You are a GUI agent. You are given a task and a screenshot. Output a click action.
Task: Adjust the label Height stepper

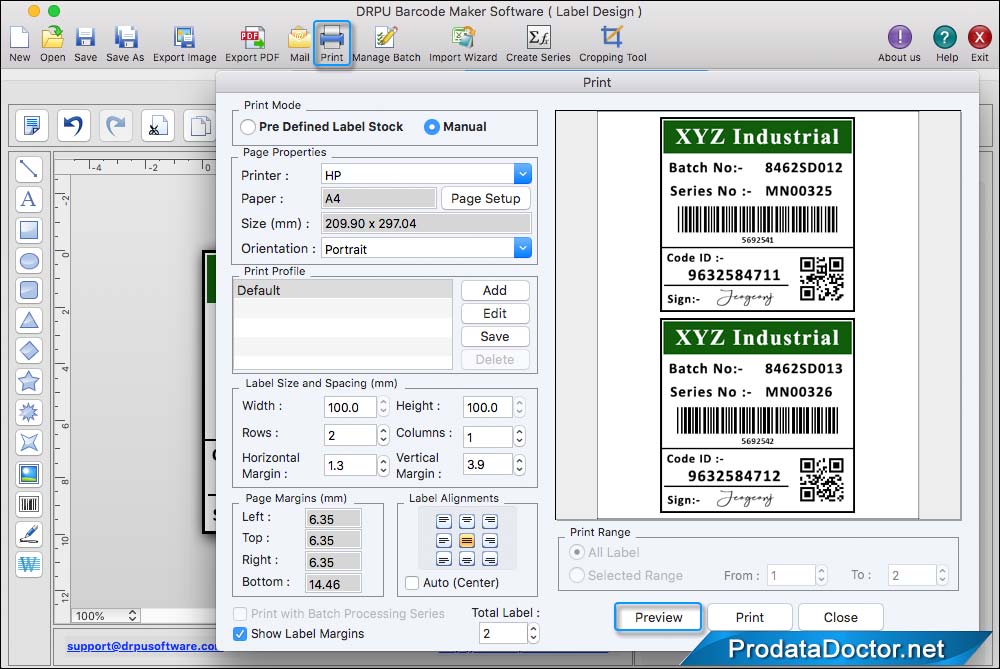pos(519,407)
